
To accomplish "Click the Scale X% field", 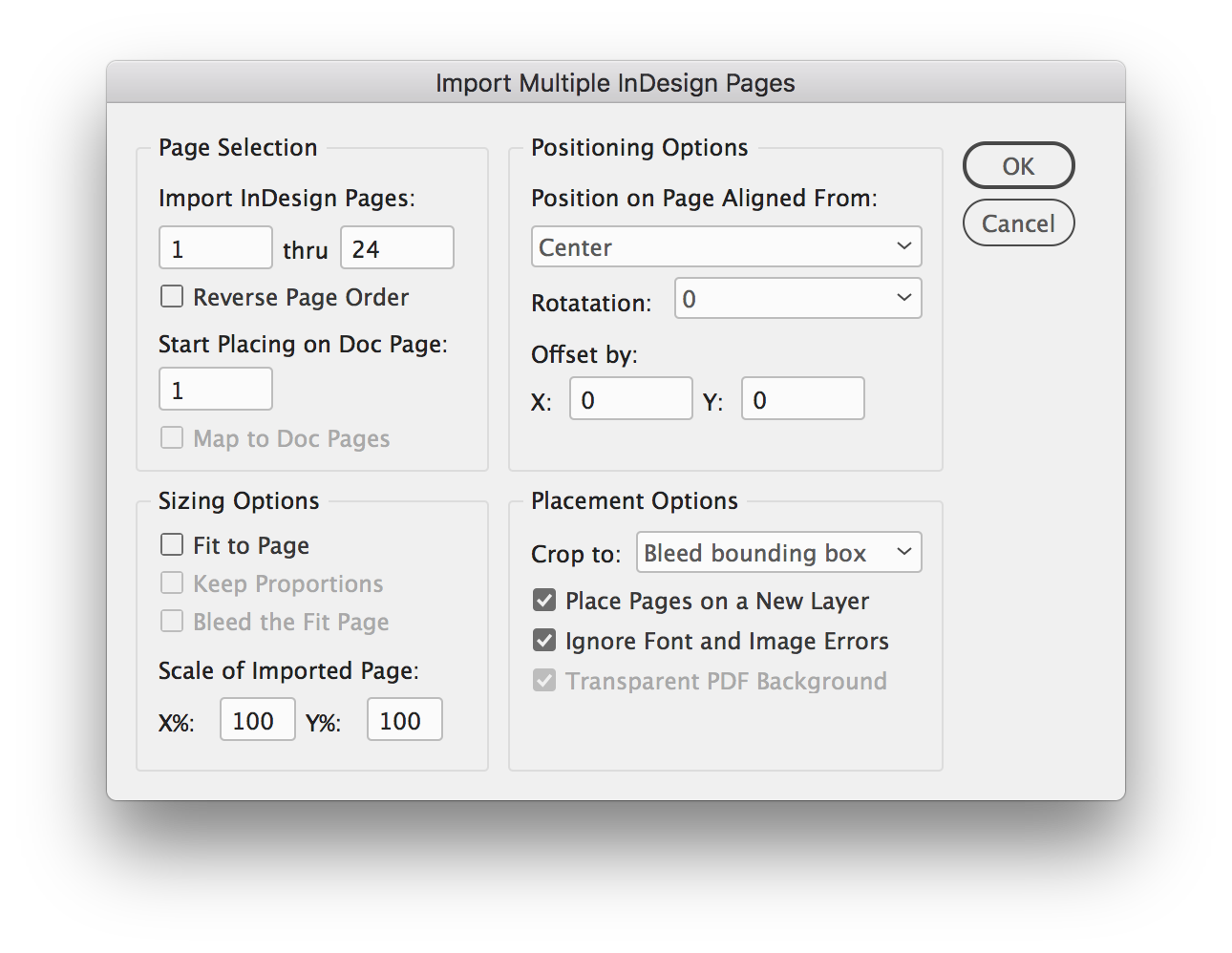I will (258, 720).
